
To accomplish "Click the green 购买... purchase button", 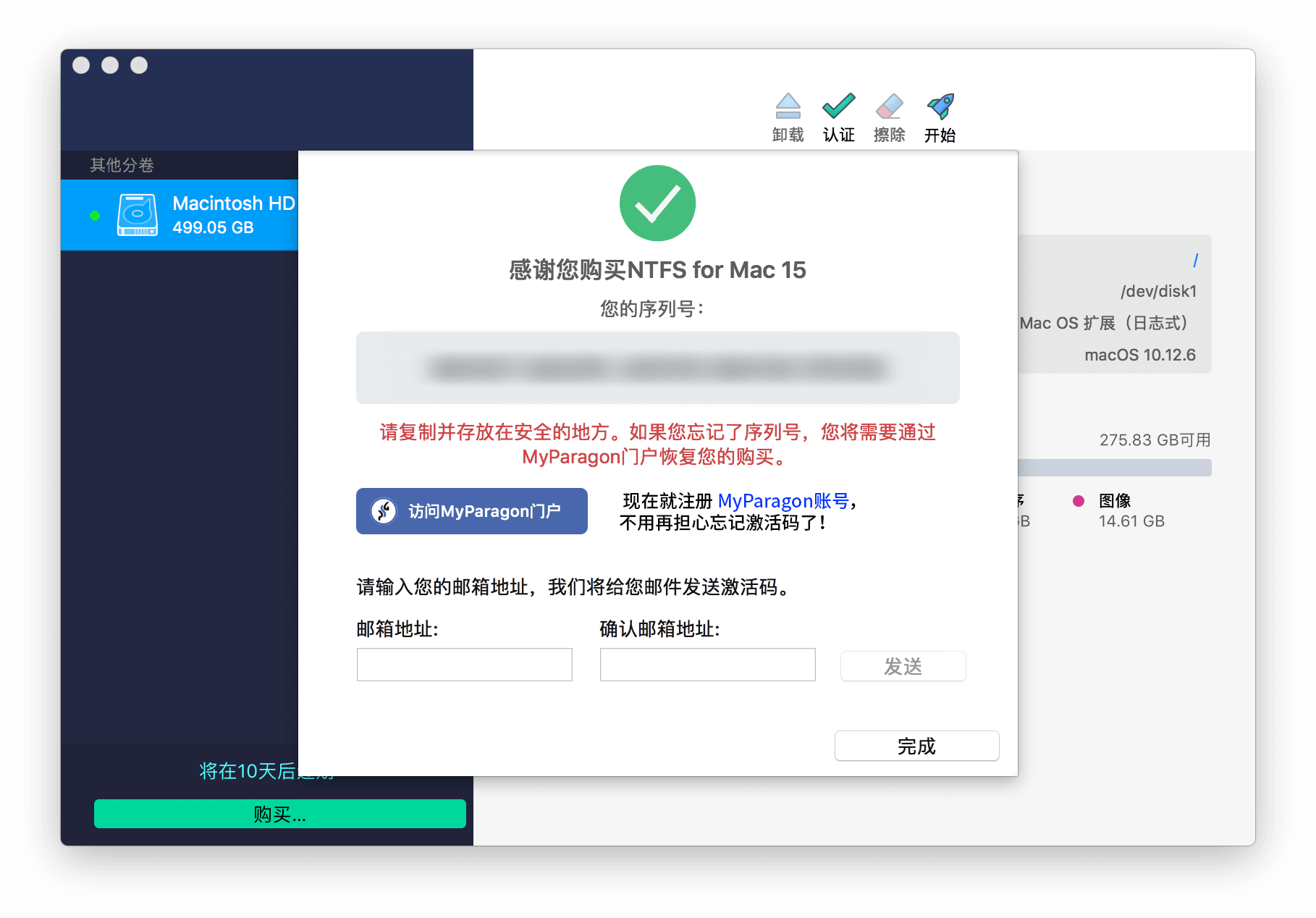I will [279, 814].
